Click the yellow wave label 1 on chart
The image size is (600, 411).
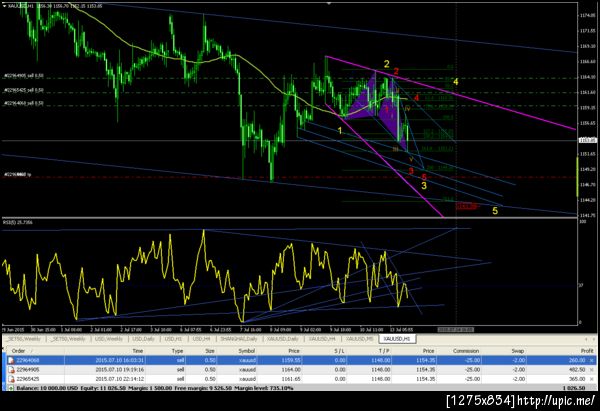tap(339, 131)
